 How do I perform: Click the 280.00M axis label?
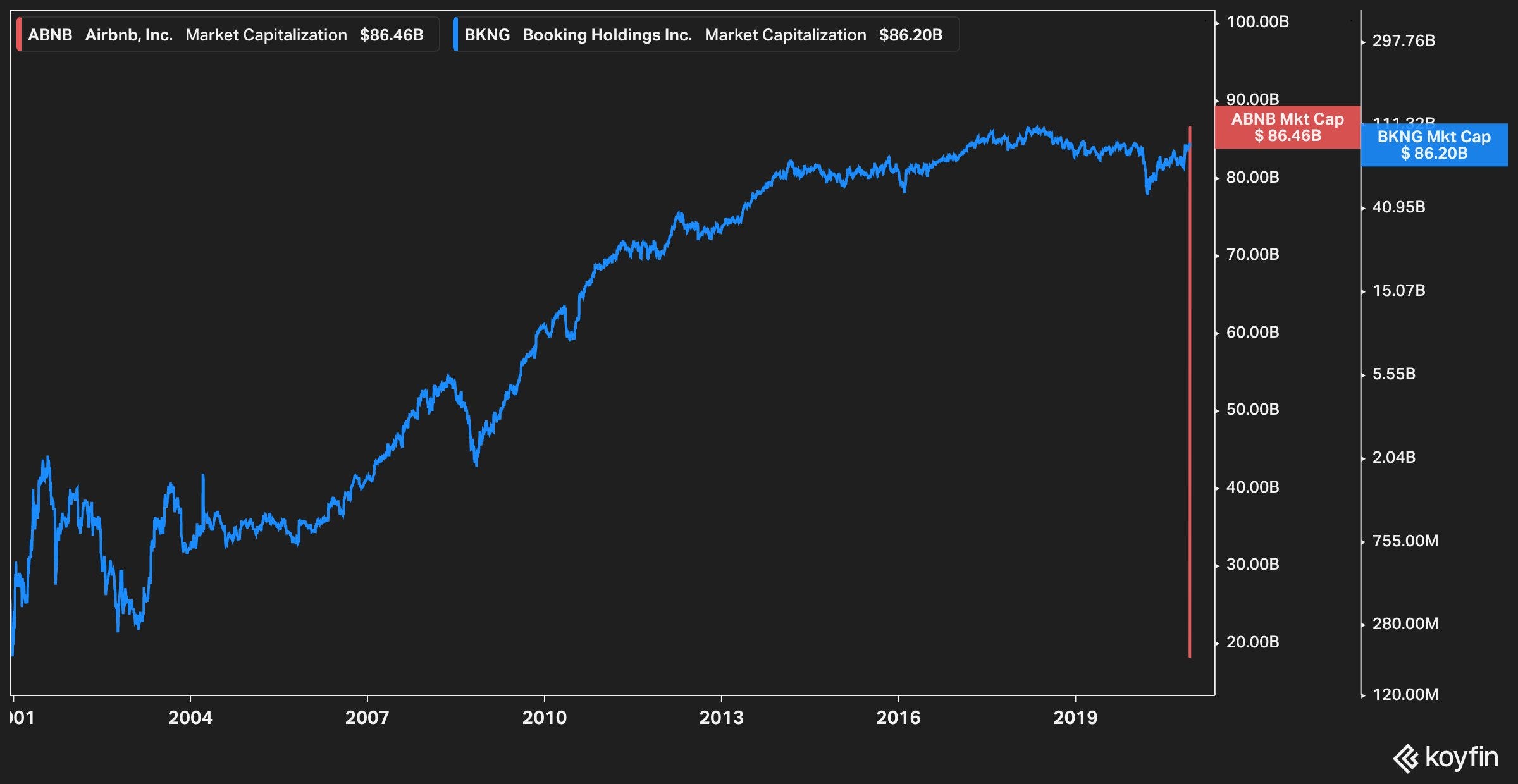(x=1405, y=624)
